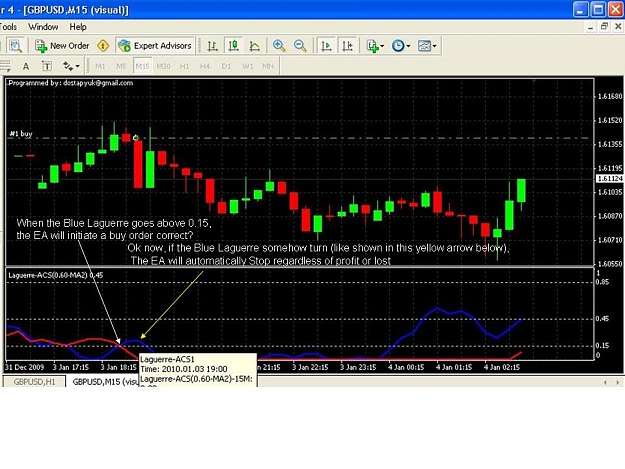The image size is (625, 469).
Task: Open the Arrows objects dropdown
Action: click(71, 67)
